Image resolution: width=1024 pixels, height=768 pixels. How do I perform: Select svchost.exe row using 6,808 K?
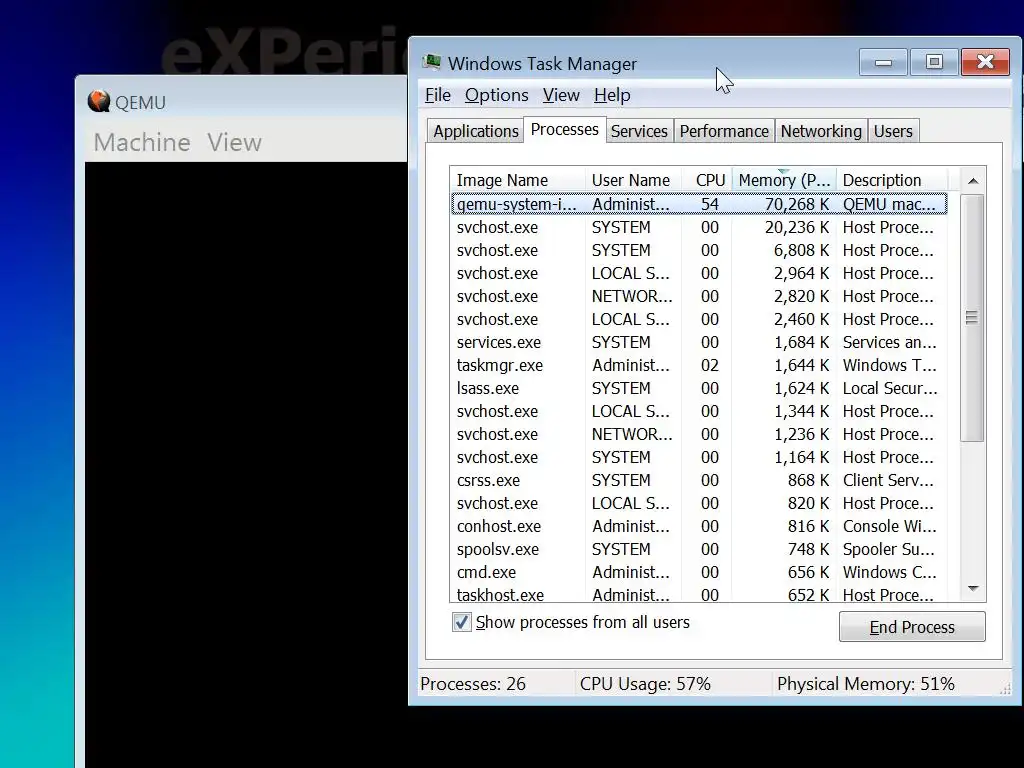click(x=698, y=250)
